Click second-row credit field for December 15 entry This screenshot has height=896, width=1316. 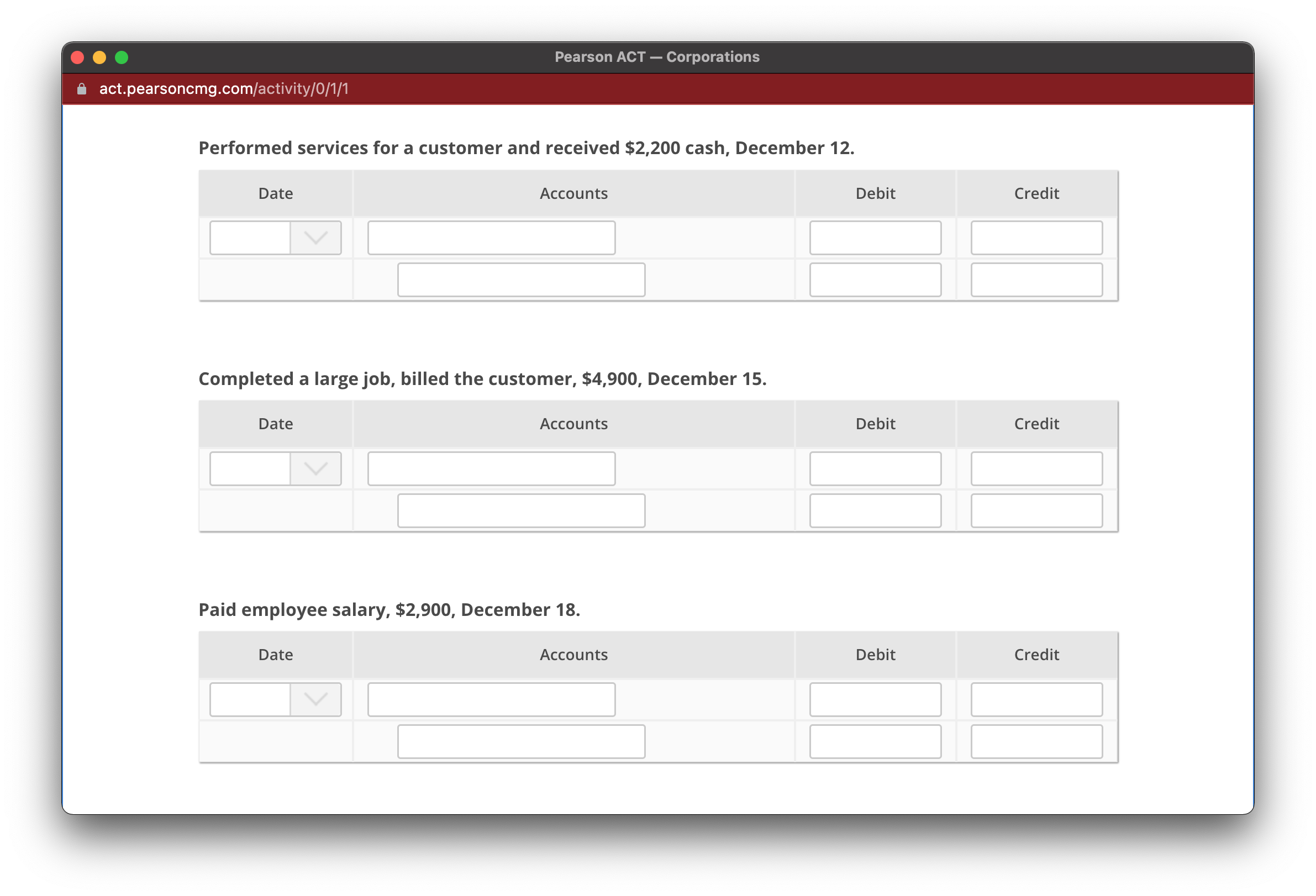pos(1036,510)
